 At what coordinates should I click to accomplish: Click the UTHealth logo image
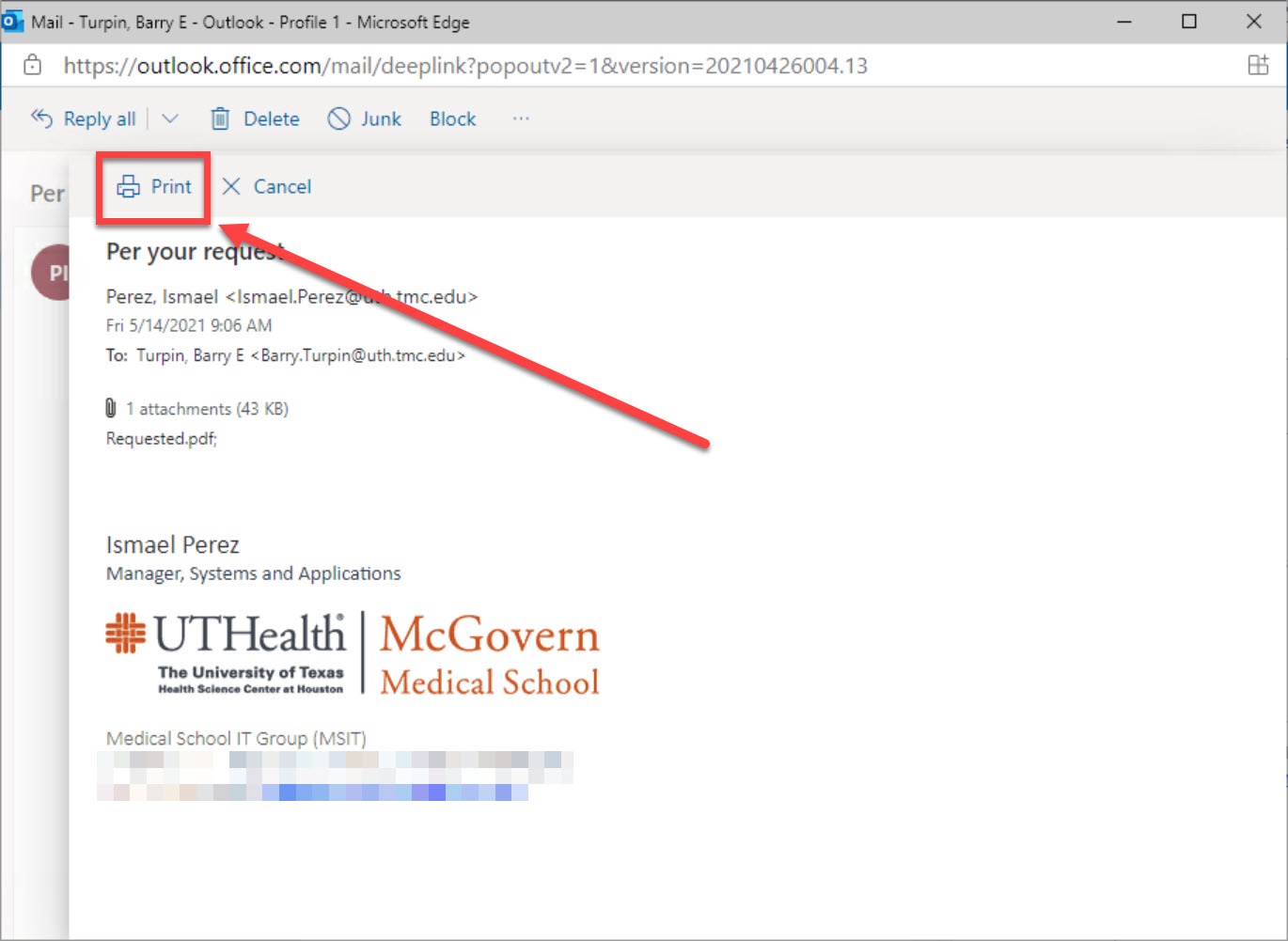pyautogui.click(x=226, y=652)
